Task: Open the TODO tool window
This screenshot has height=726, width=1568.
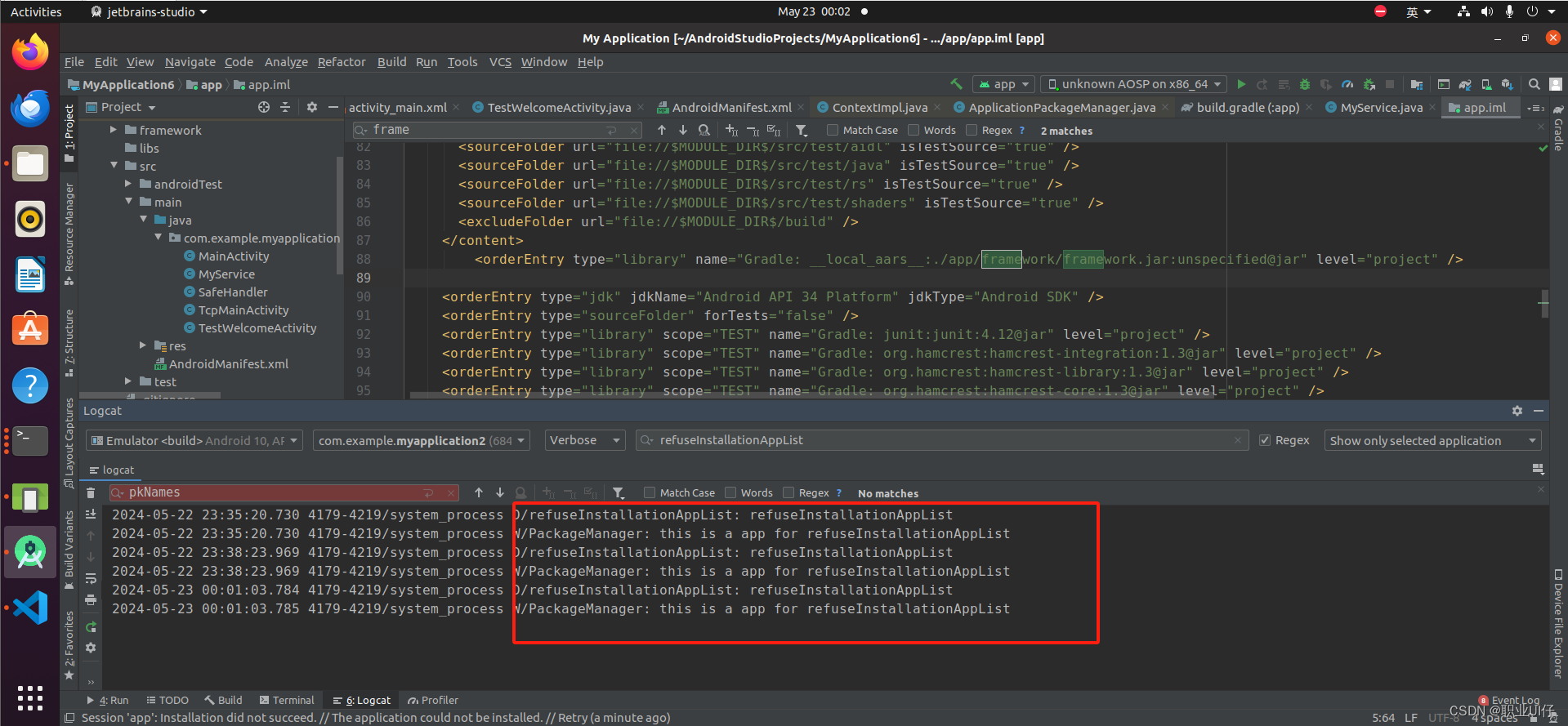Action: pyautogui.click(x=168, y=700)
